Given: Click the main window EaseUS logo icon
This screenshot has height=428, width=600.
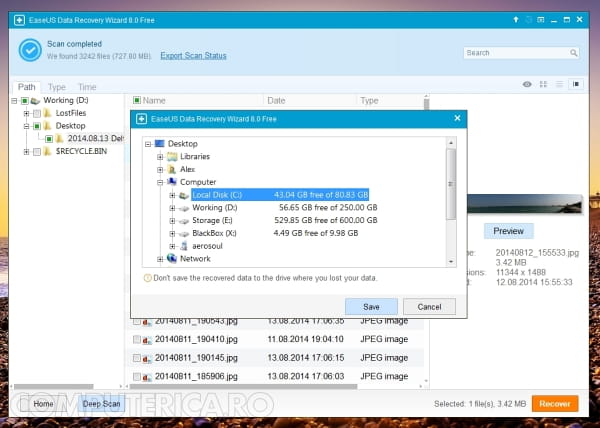Looking at the screenshot, I should pyautogui.click(x=19, y=20).
